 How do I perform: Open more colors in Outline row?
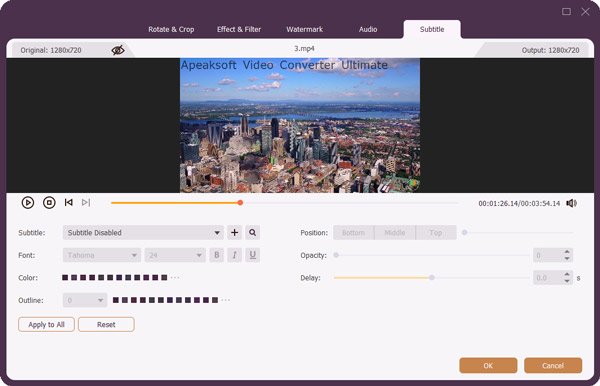(x=226, y=300)
